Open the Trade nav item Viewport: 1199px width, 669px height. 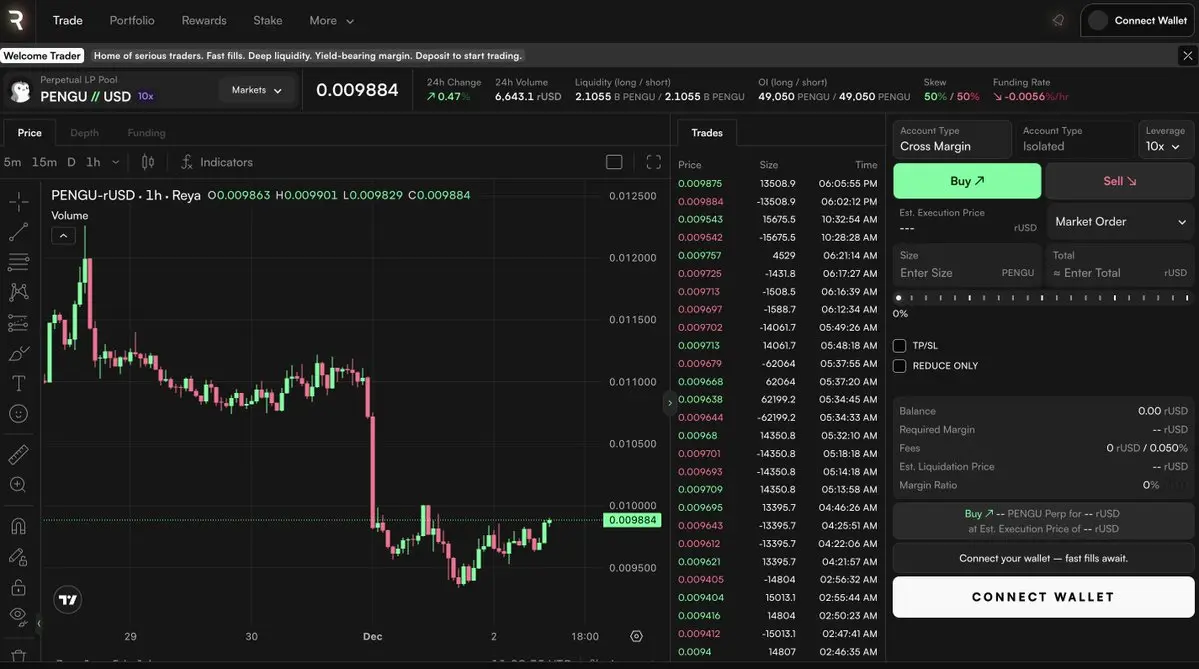(67, 21)
